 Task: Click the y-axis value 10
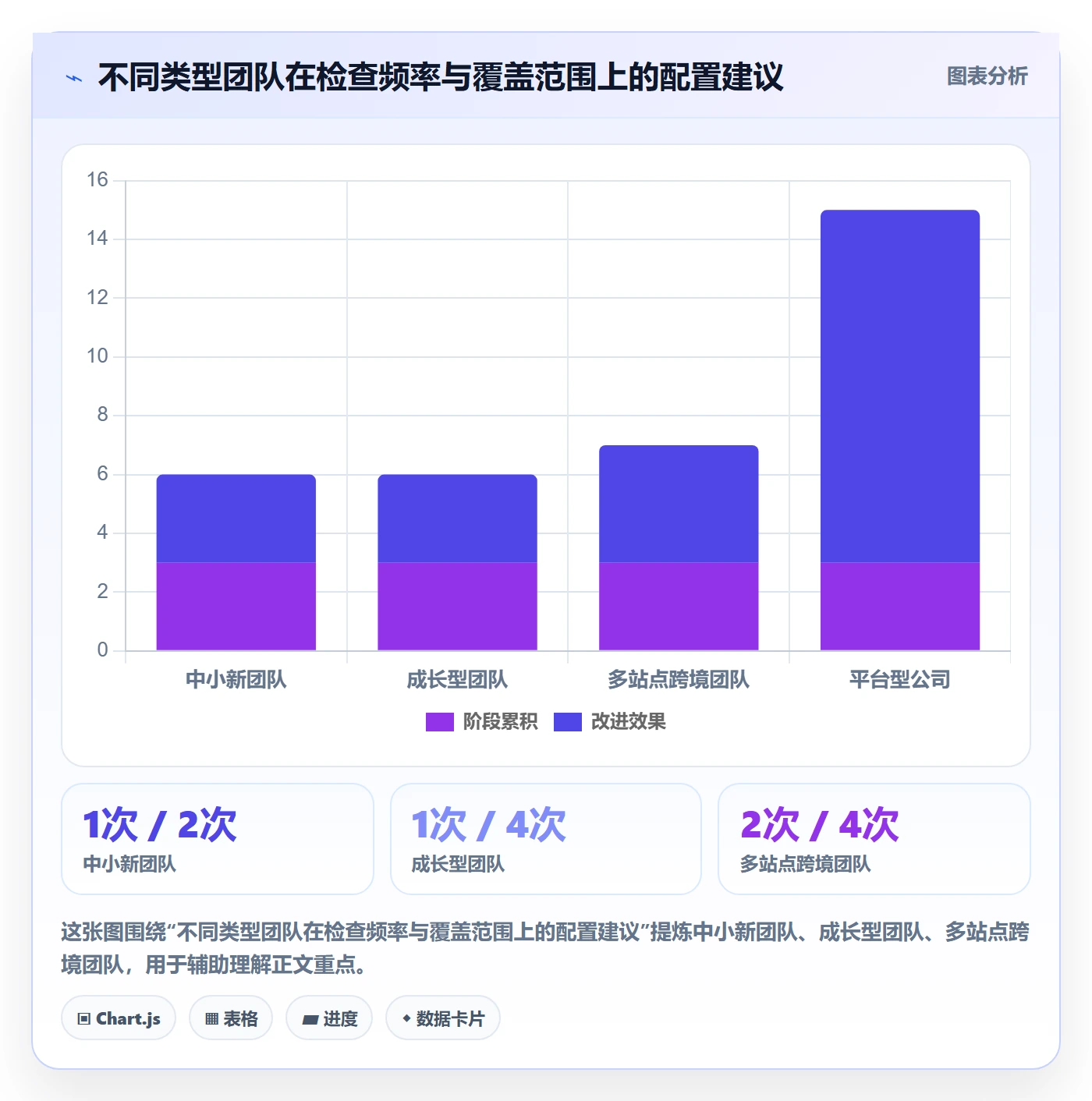click(97, 356)
